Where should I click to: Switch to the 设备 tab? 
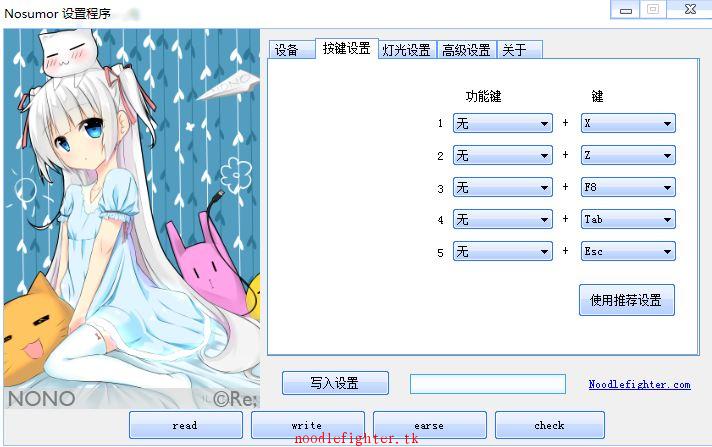tap(292, 50)
